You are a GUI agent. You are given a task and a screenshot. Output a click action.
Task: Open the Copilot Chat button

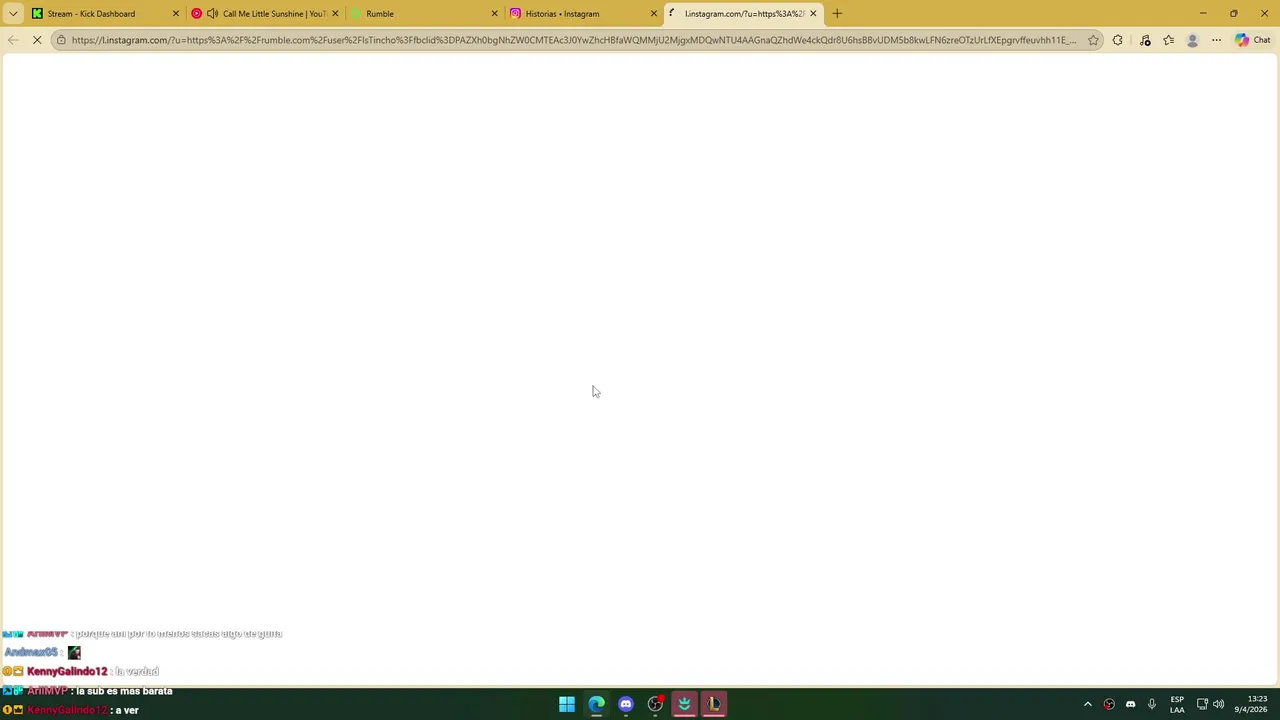(x=1253, y=40)
